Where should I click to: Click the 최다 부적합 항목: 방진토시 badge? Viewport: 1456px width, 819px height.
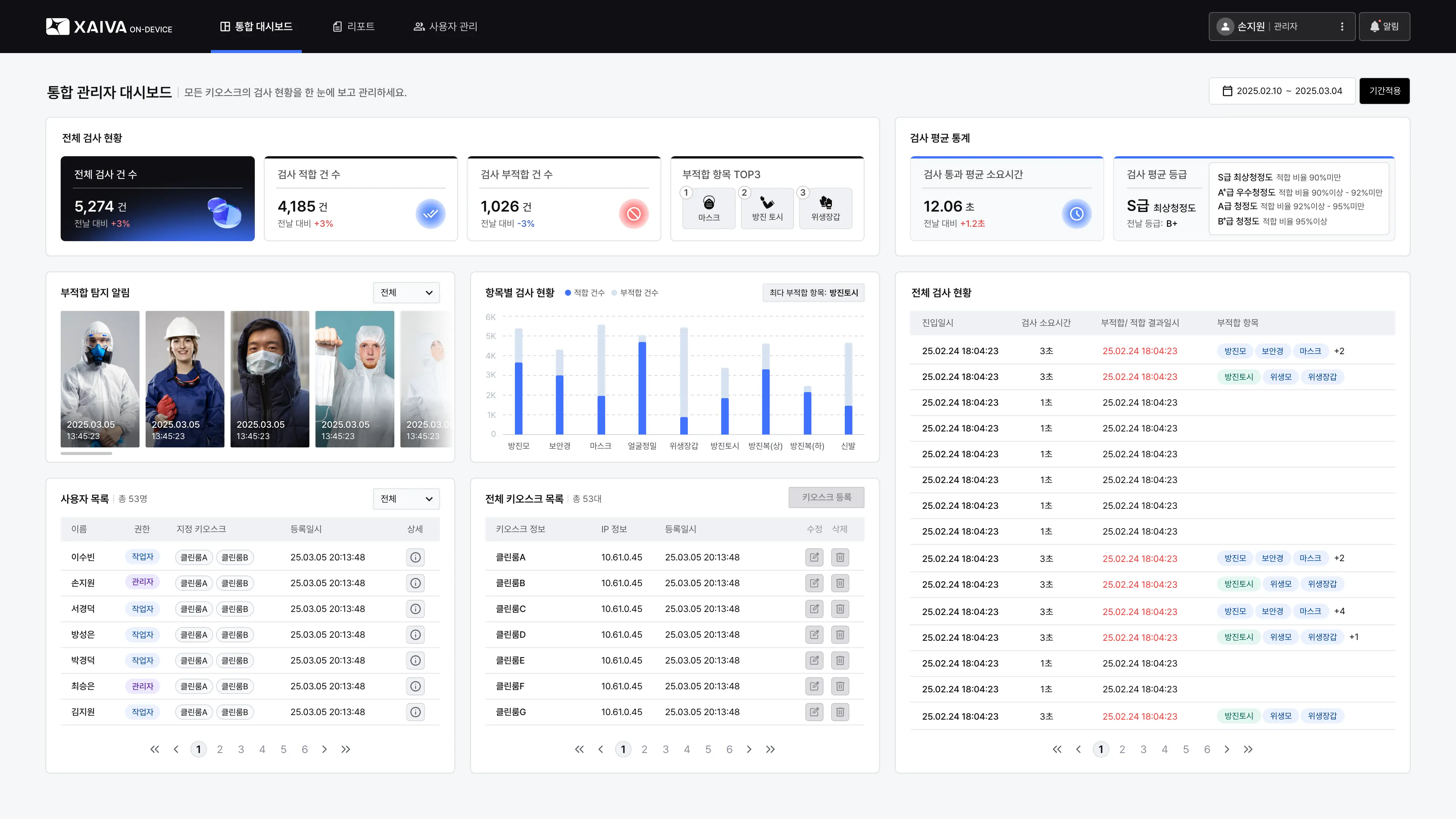(813, 293)
